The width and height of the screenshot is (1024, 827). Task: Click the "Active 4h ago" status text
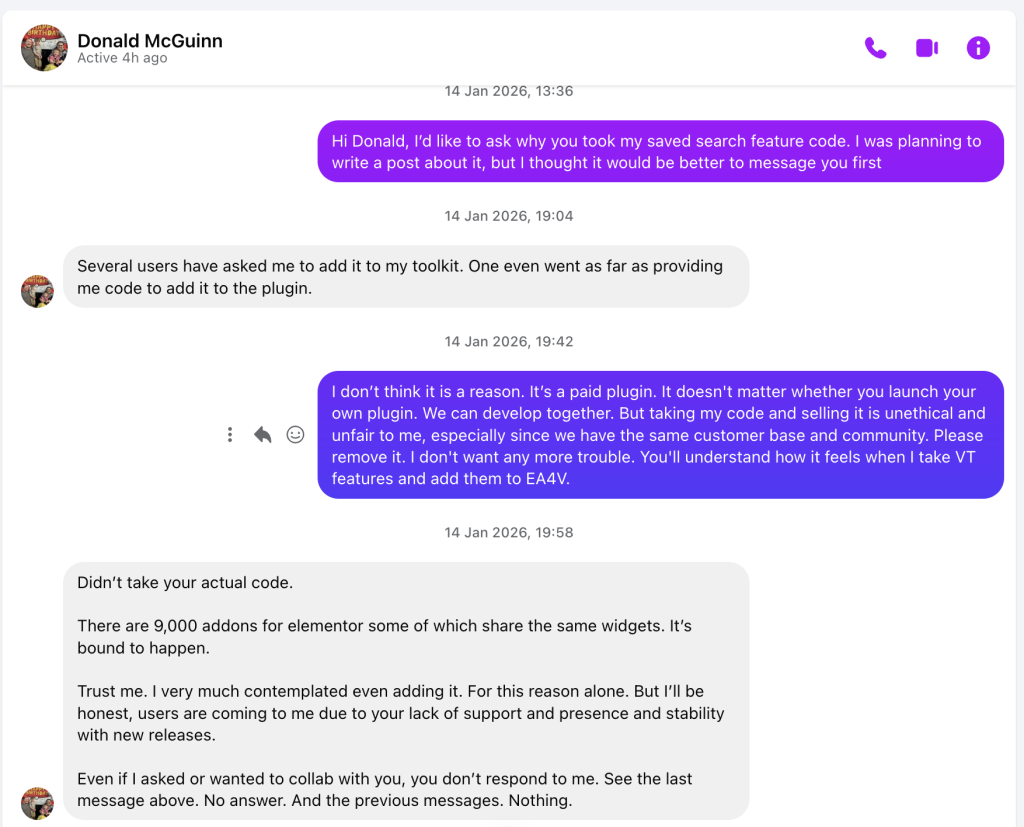(x=122, y=59)
